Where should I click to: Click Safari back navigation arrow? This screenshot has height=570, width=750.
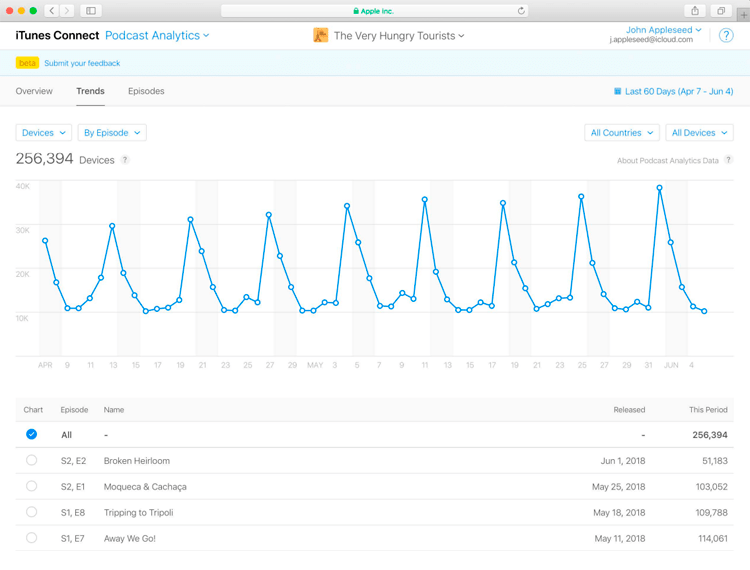pyautogui.click(x=52, y=11)
